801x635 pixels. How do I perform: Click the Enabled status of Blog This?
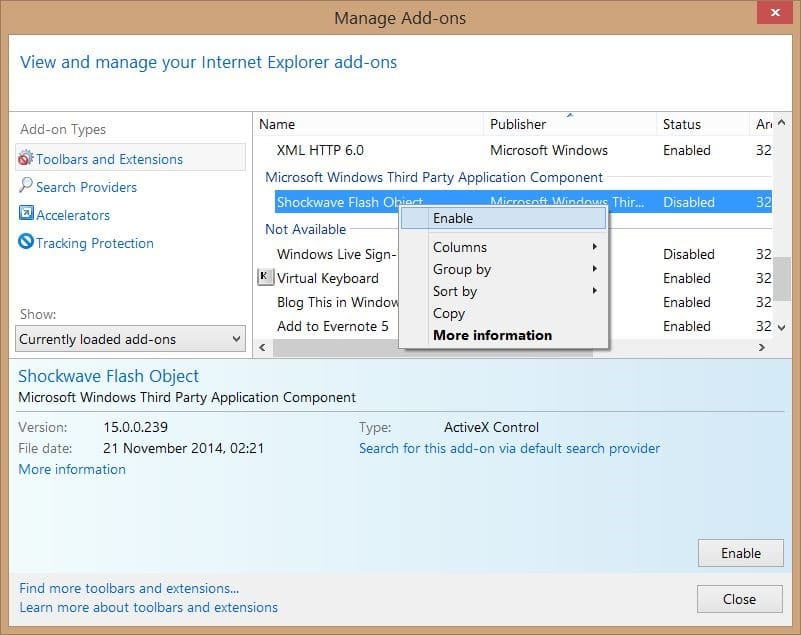coord(687,302)
